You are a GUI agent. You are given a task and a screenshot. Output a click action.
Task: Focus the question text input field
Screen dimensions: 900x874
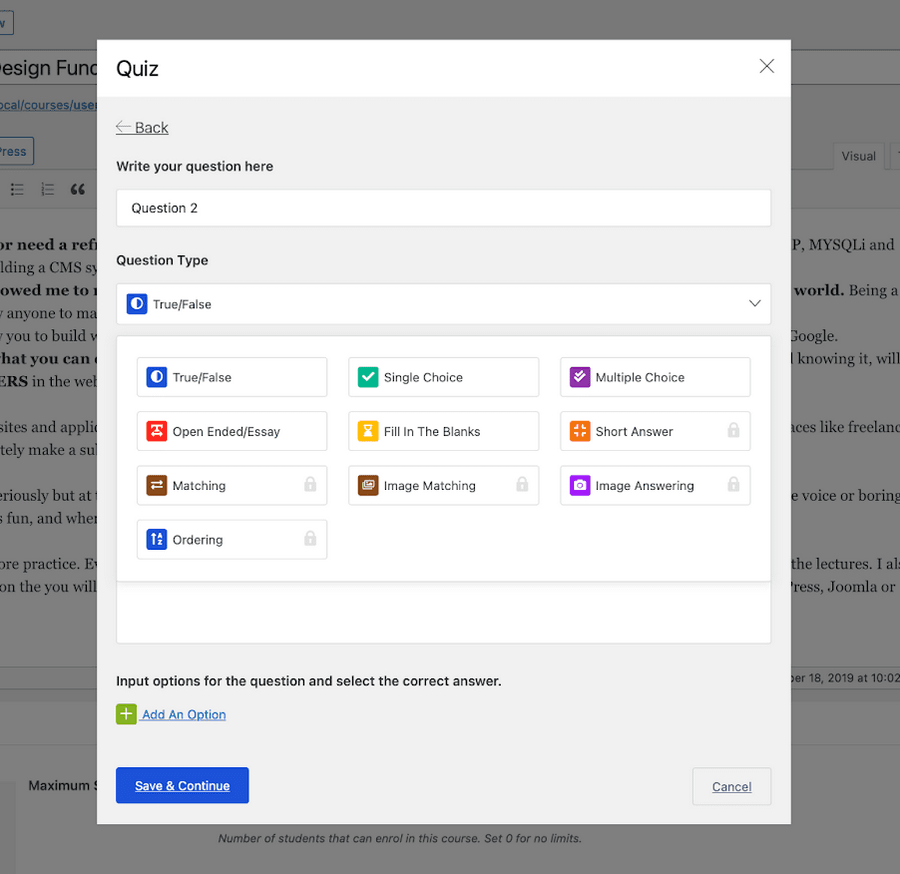point(443,208)
